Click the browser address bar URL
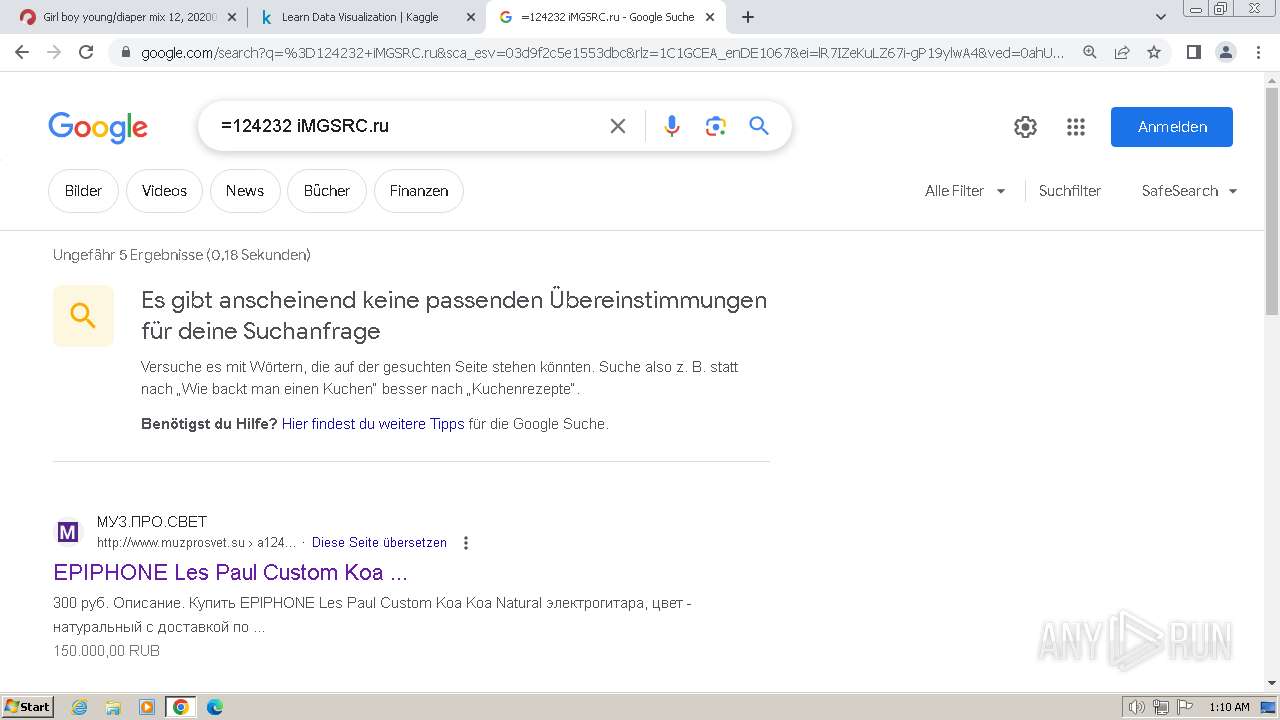This screenshot has height=720, width=1280. point(602,53)
